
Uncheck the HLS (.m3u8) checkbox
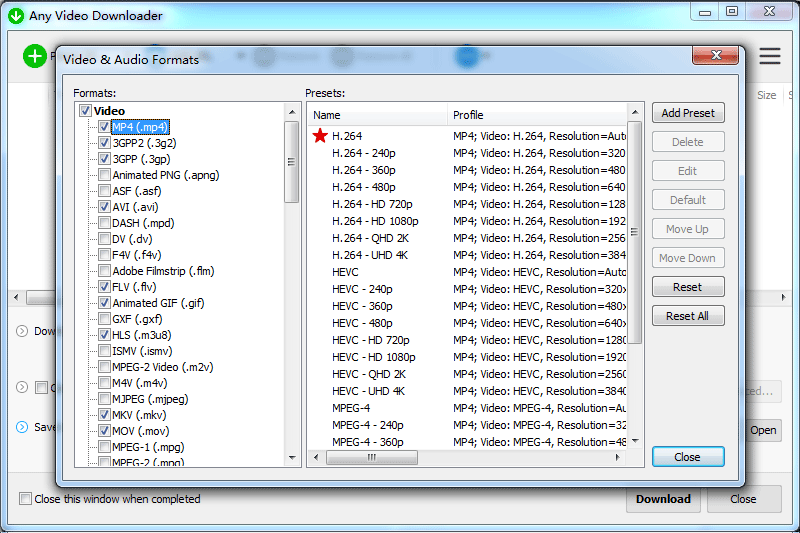104,335
